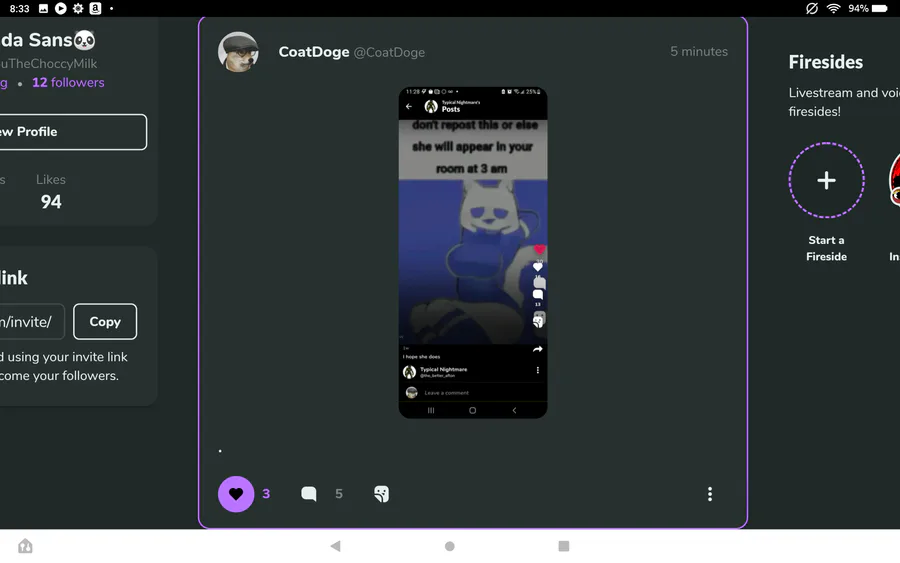The width and height of the screenshot is (900, 563).
Task: Open the posted phone screenshot image
Action: [x=473, y=253]
